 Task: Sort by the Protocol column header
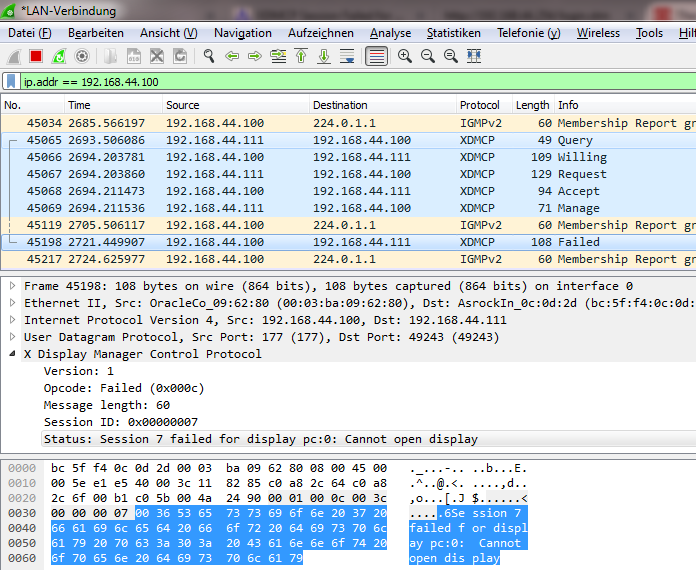tap(485, 105)
